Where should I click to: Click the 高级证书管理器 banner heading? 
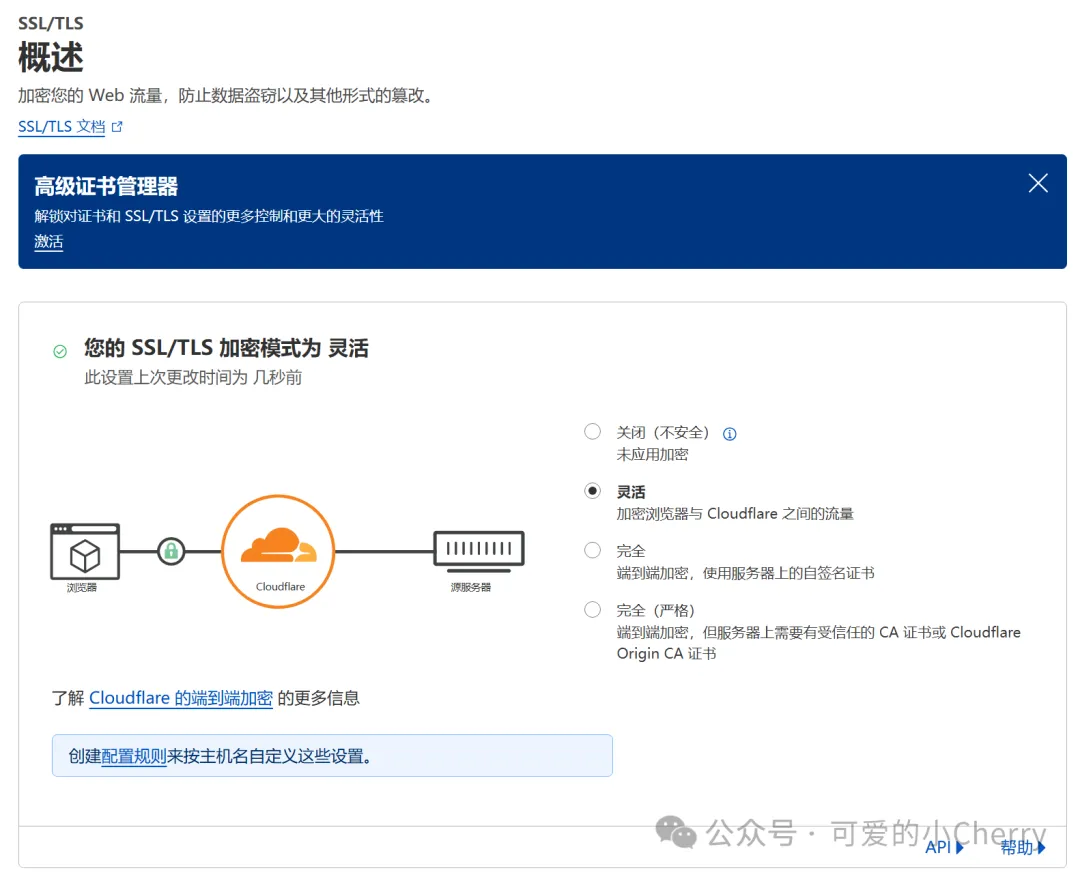tap(106, 186)
